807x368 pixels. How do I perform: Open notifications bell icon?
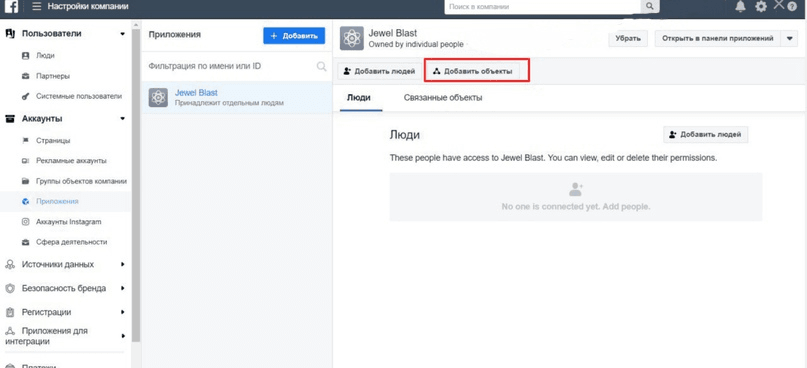pos(741,7)
